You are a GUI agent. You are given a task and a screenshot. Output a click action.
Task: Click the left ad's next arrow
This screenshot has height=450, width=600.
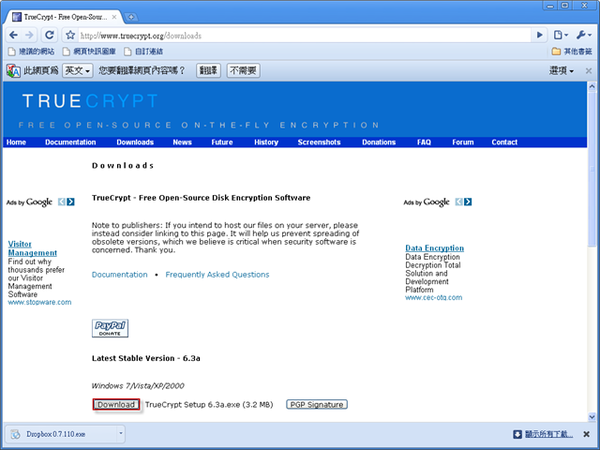point(71,202)
